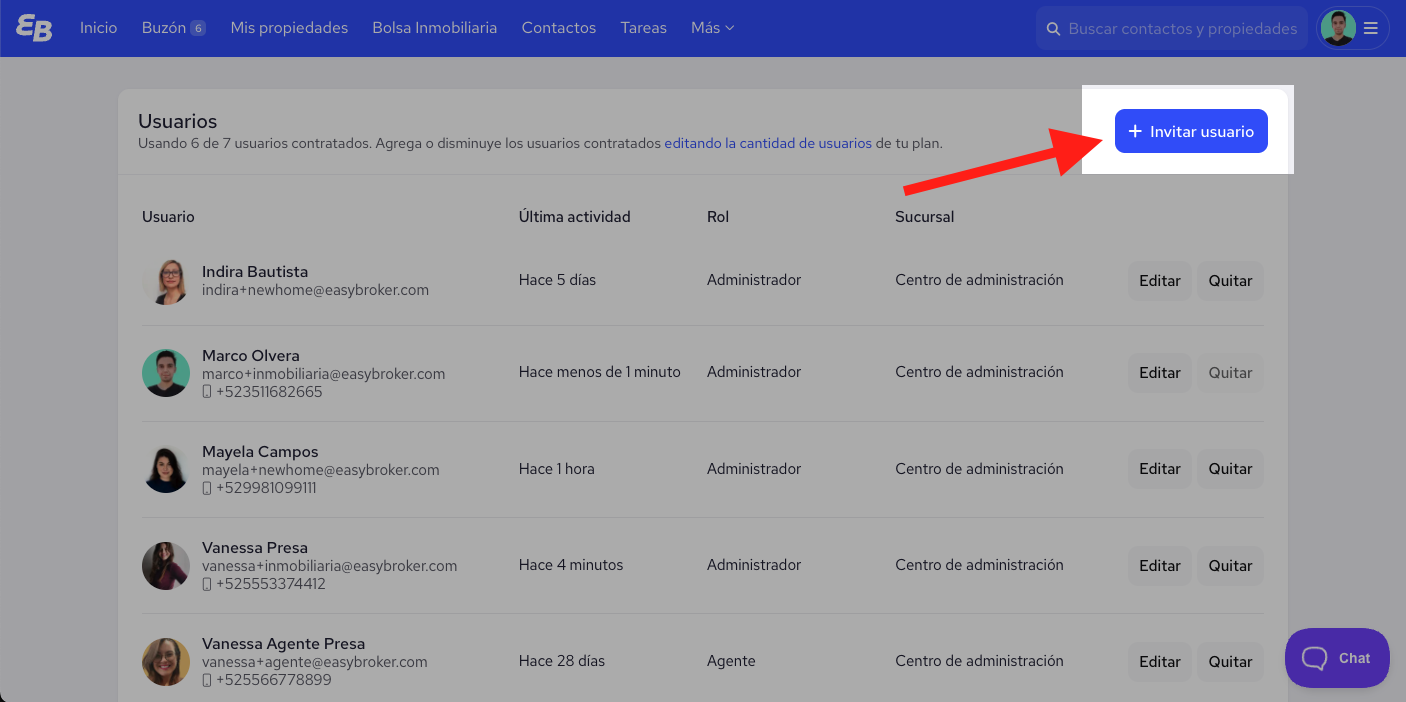Click the Usuario column header
1406x702 pixels.
coord(168,217)
